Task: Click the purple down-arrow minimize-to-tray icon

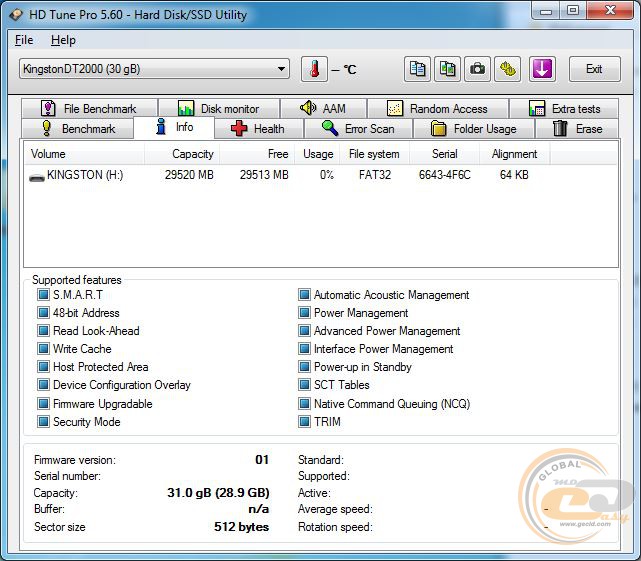Action: tap(542, 69)
